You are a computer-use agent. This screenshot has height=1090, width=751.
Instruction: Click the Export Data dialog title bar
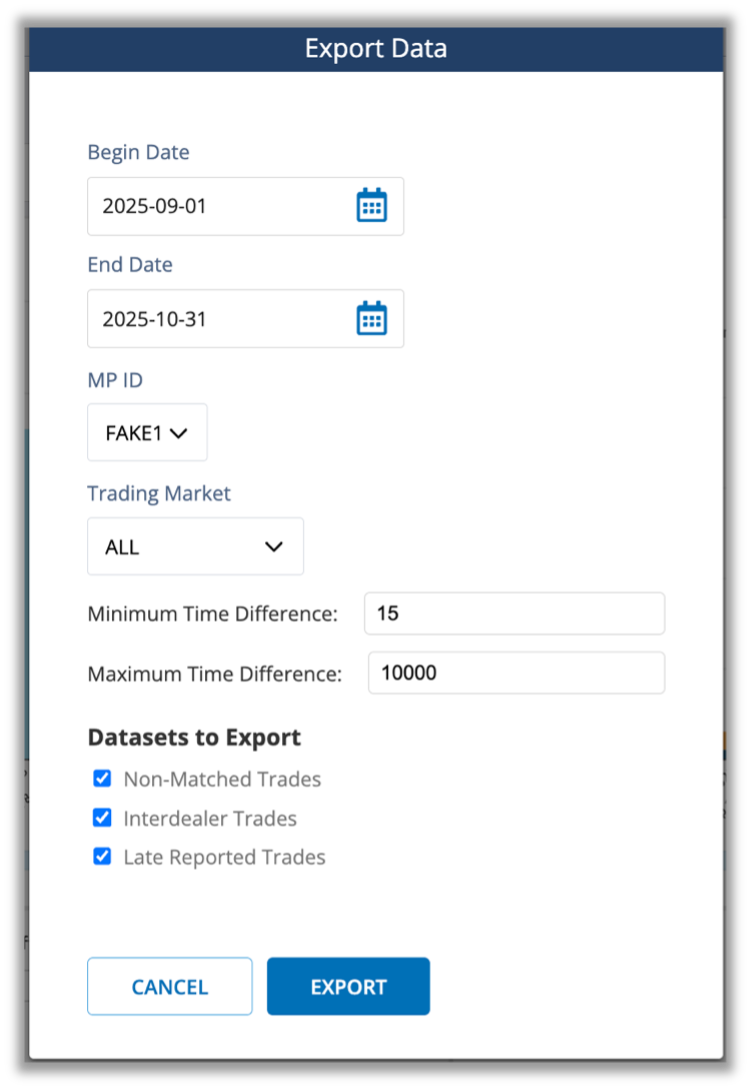376,49
